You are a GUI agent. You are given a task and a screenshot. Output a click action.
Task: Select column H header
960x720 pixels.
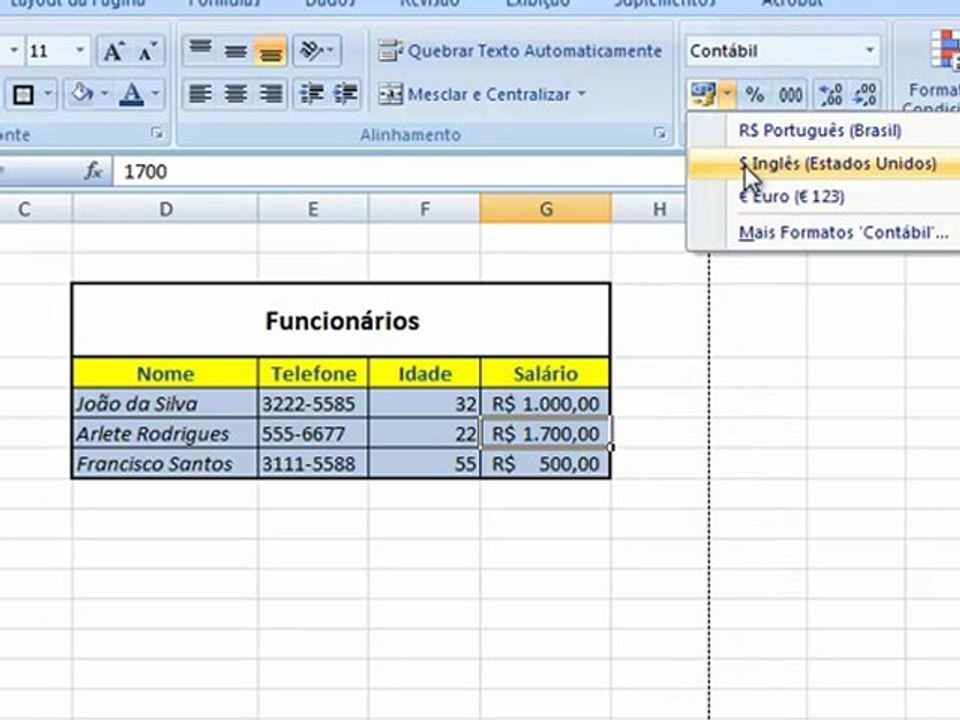pos(659,209)
